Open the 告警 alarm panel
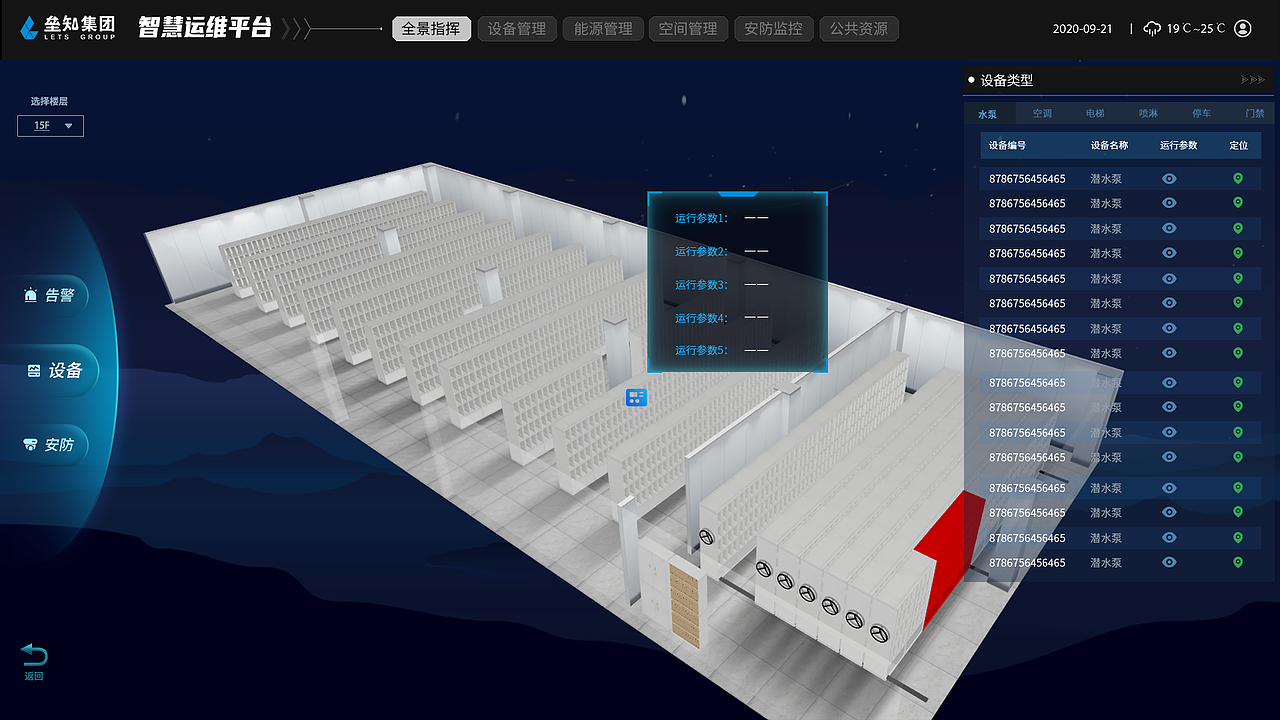 click(50, 295)
